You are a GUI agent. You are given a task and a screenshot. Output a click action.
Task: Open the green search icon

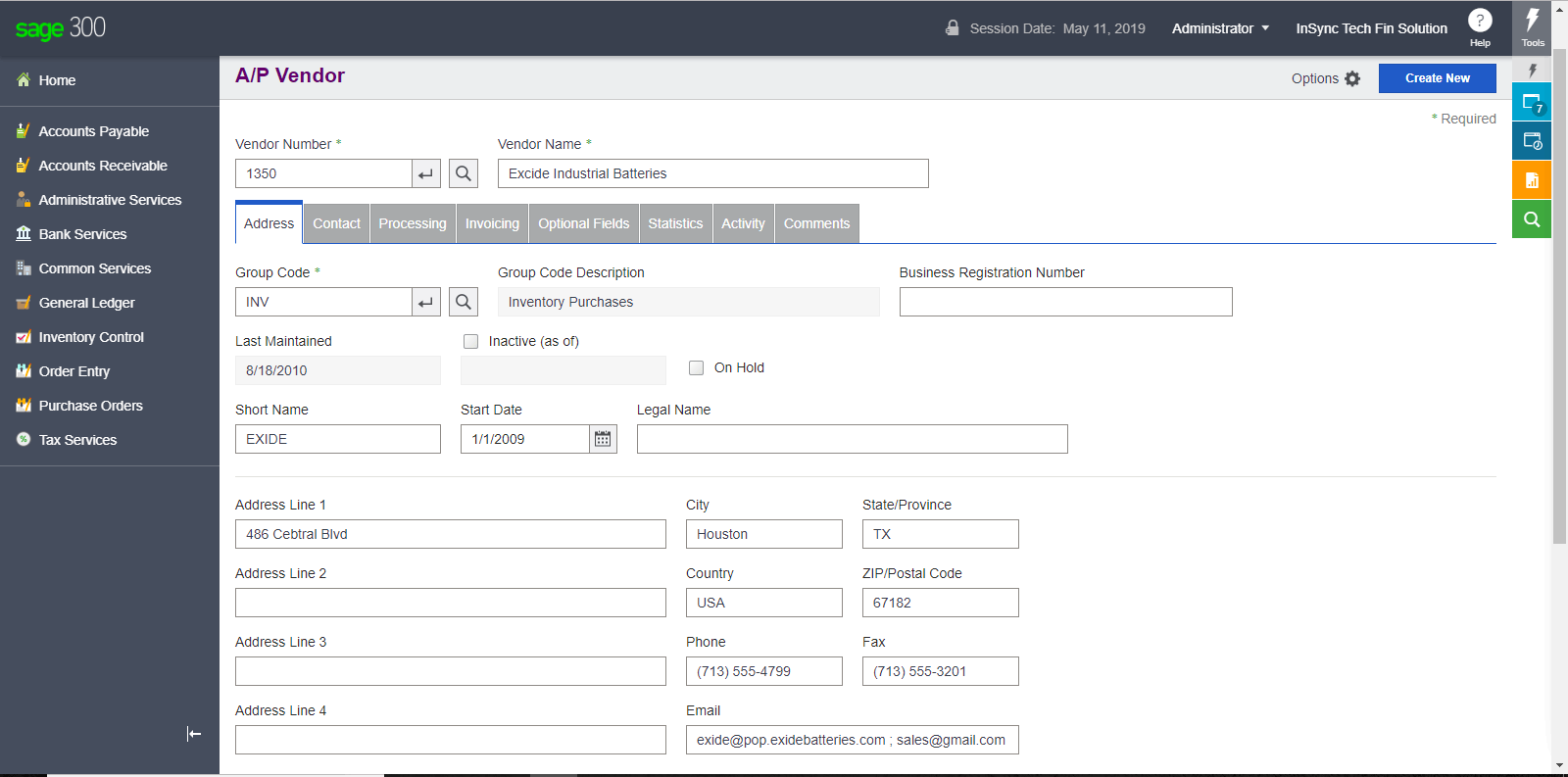click(x=1532, y=219)
